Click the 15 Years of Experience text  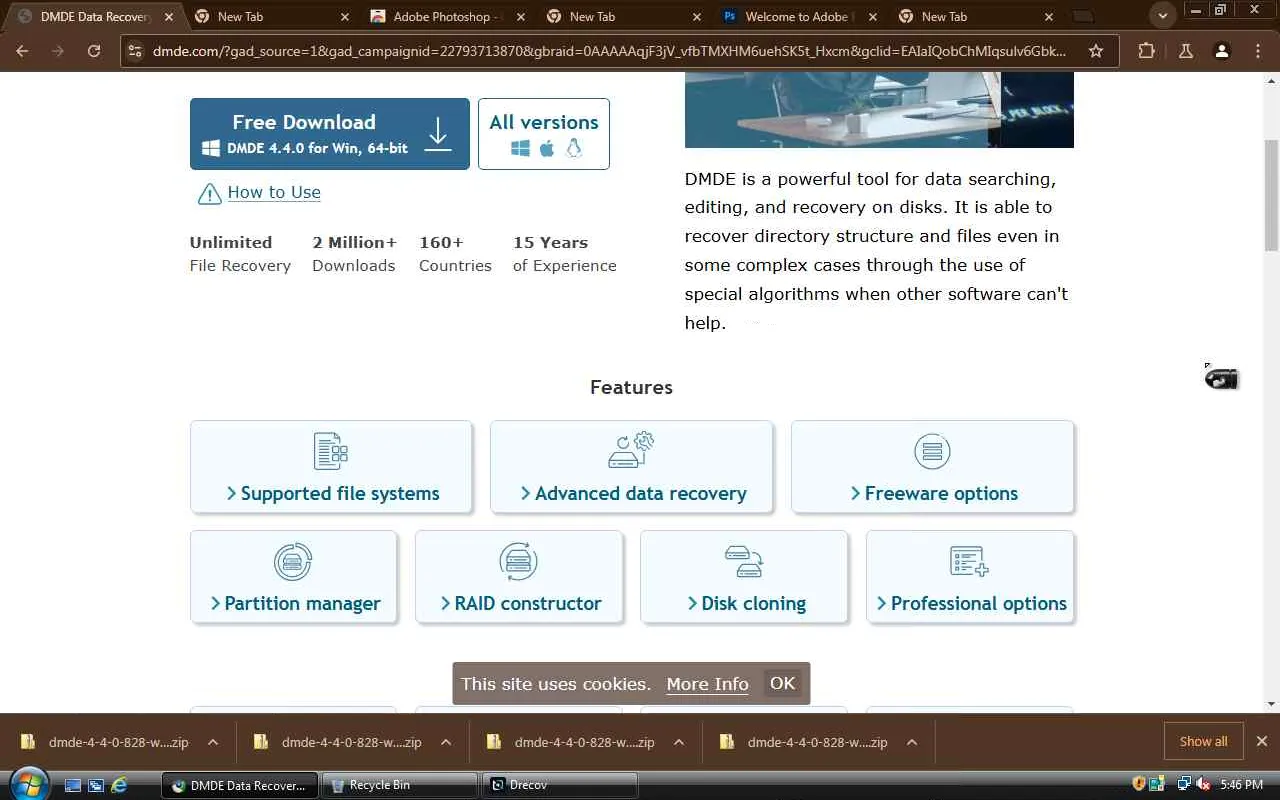click(565, 254)
